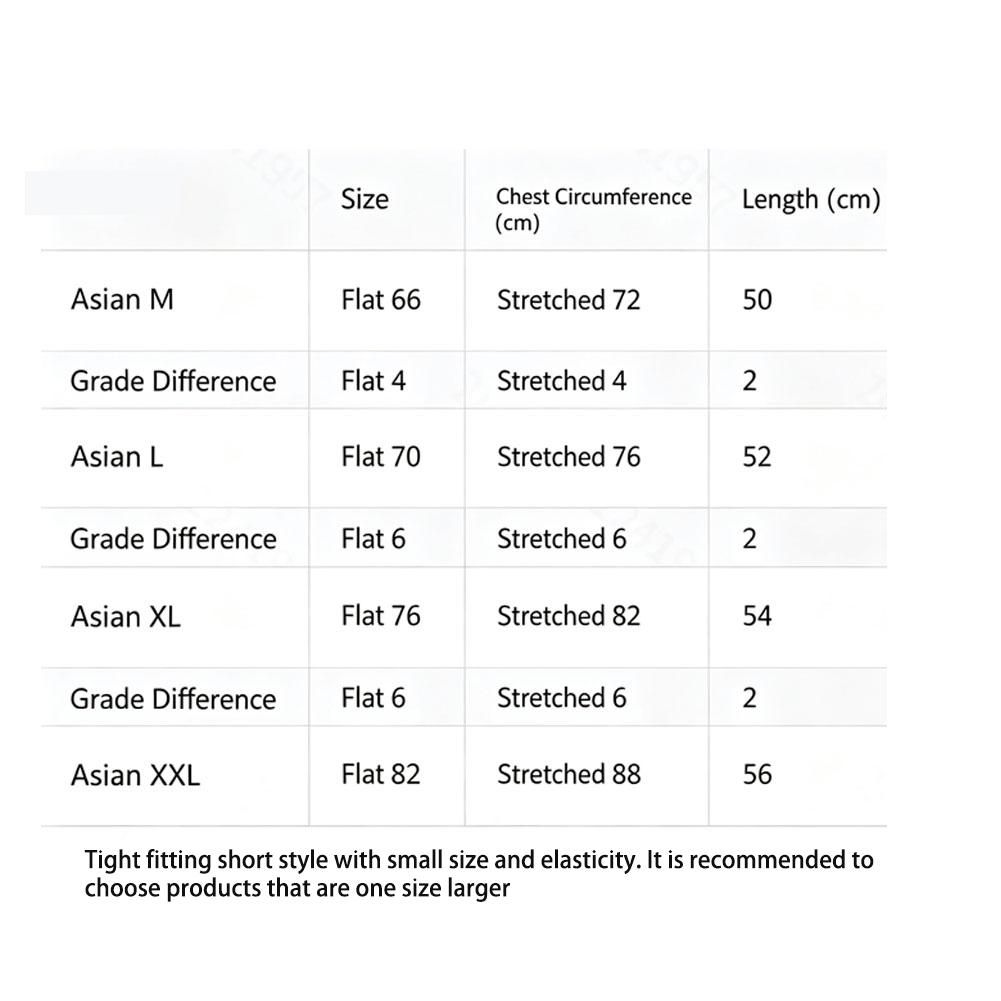Click the length value 50

[757, 300]
